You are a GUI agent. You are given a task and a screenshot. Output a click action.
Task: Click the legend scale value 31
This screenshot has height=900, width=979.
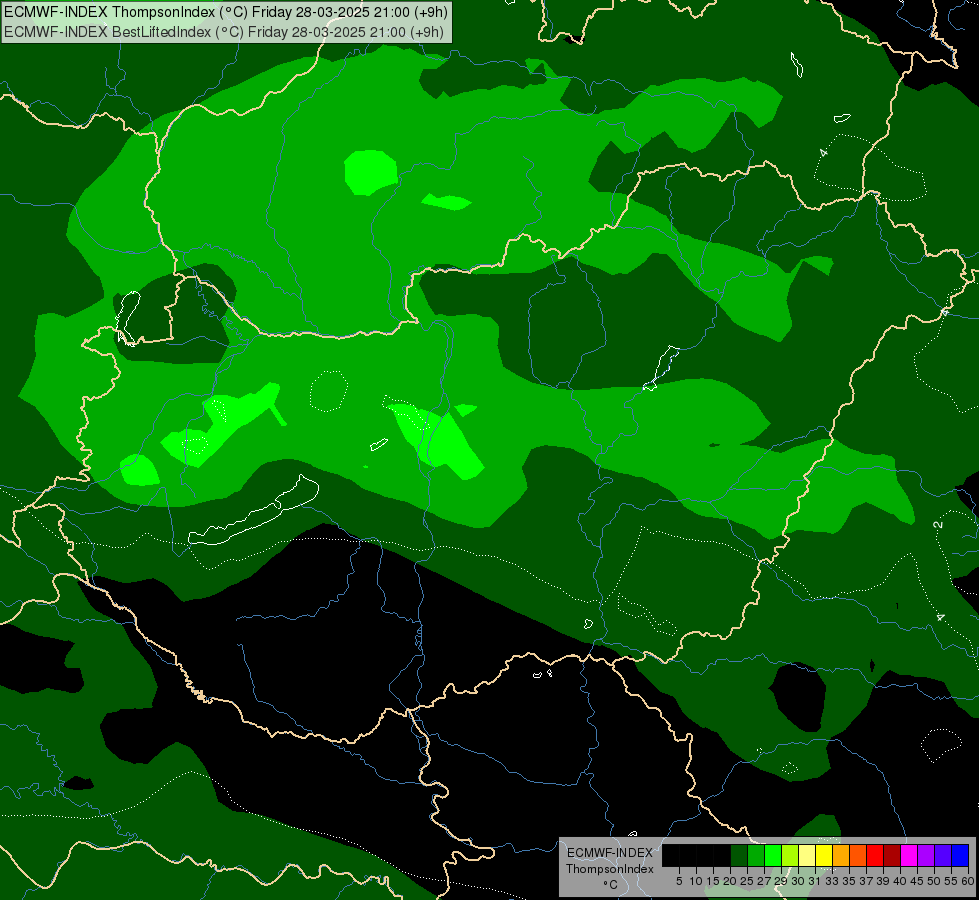[815, 881]
